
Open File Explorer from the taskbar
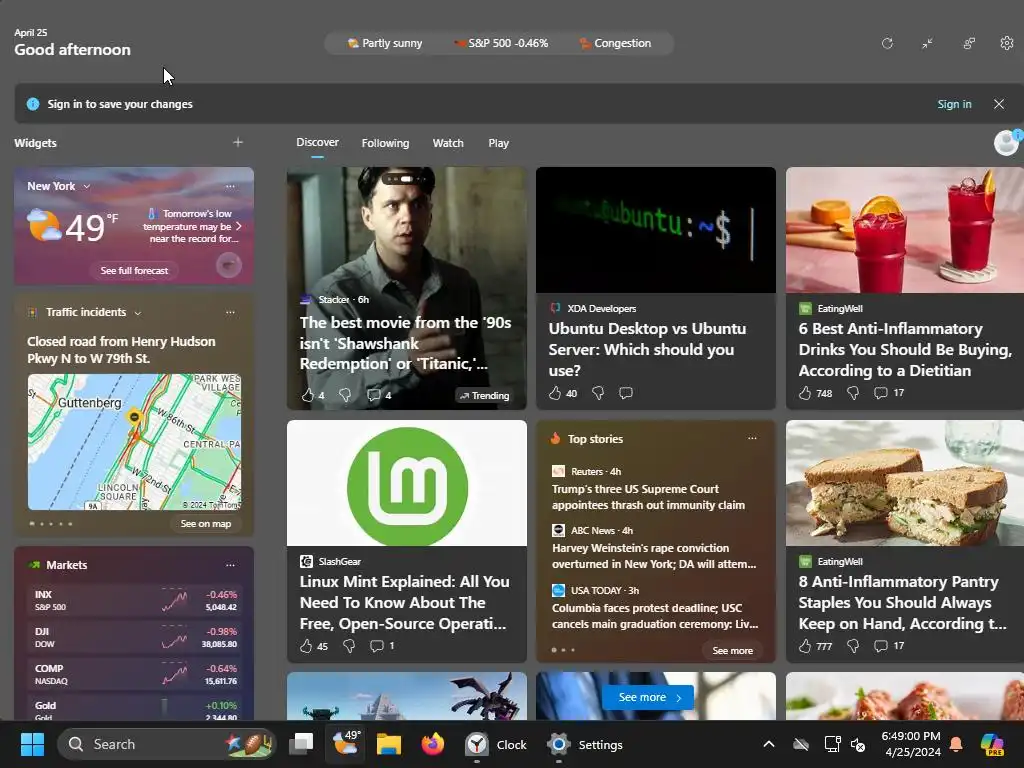tap(389, 744)
